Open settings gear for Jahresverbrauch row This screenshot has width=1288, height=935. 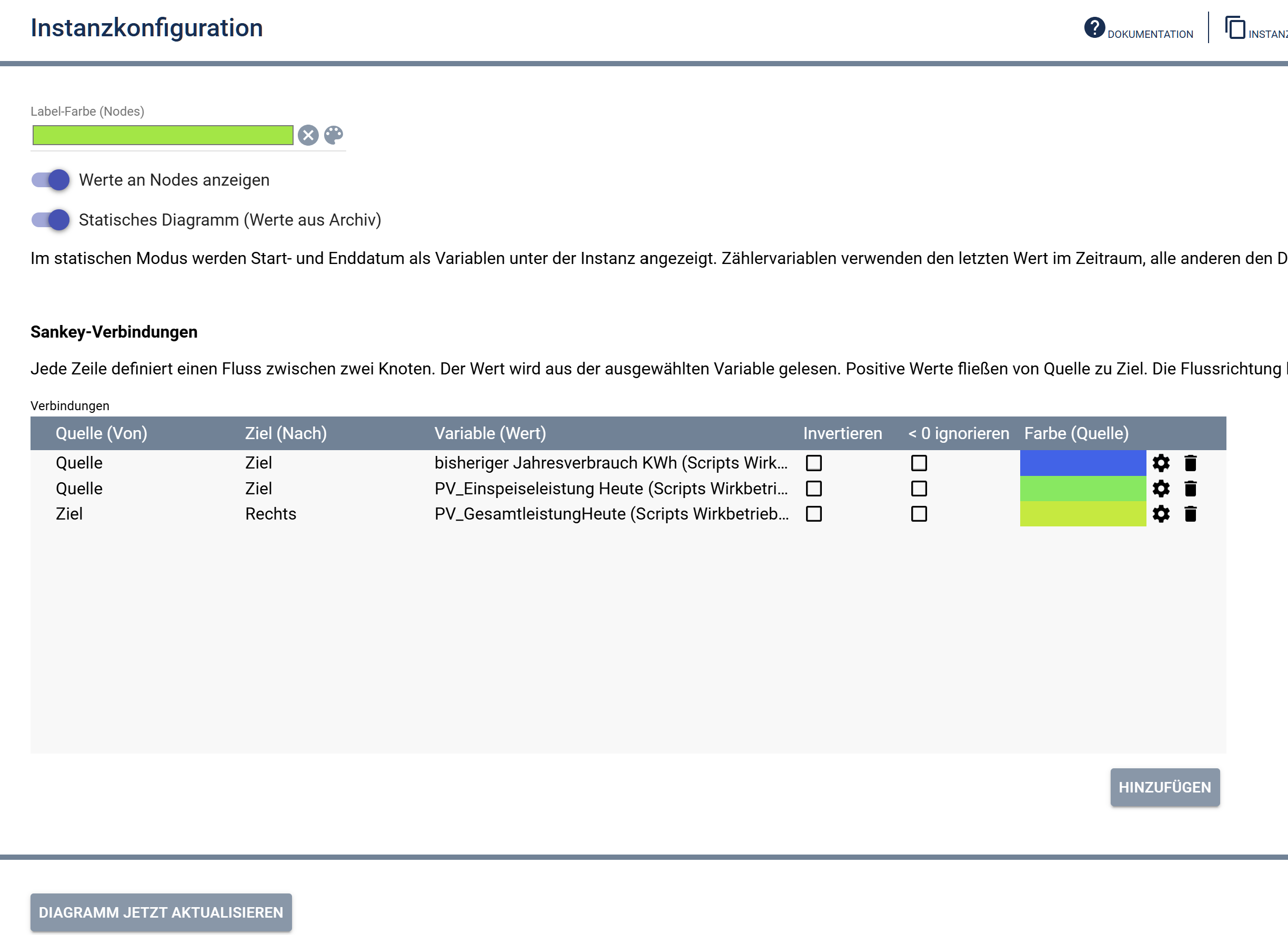coord(1161,463)
